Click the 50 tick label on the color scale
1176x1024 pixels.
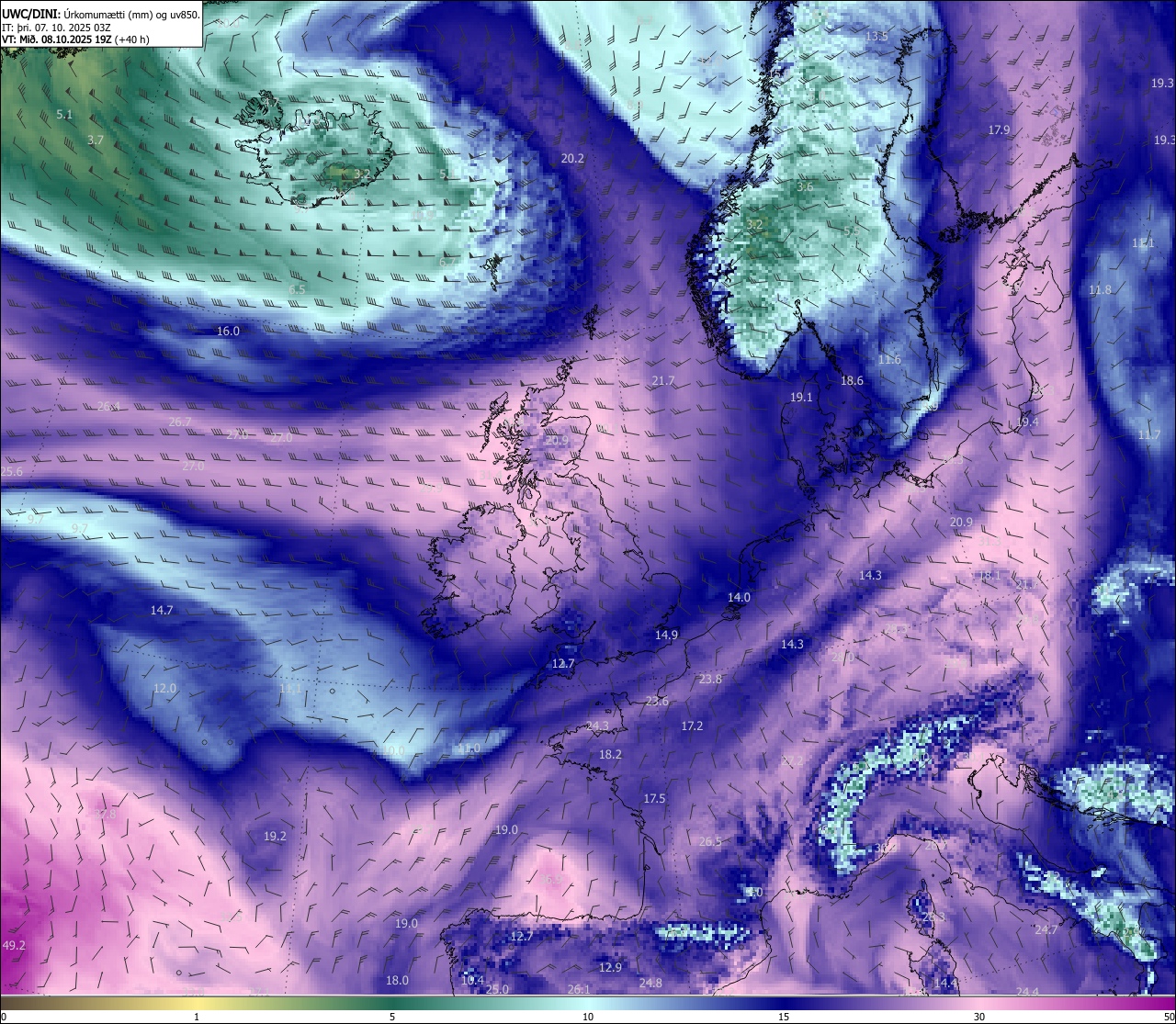[1168, 1017]
